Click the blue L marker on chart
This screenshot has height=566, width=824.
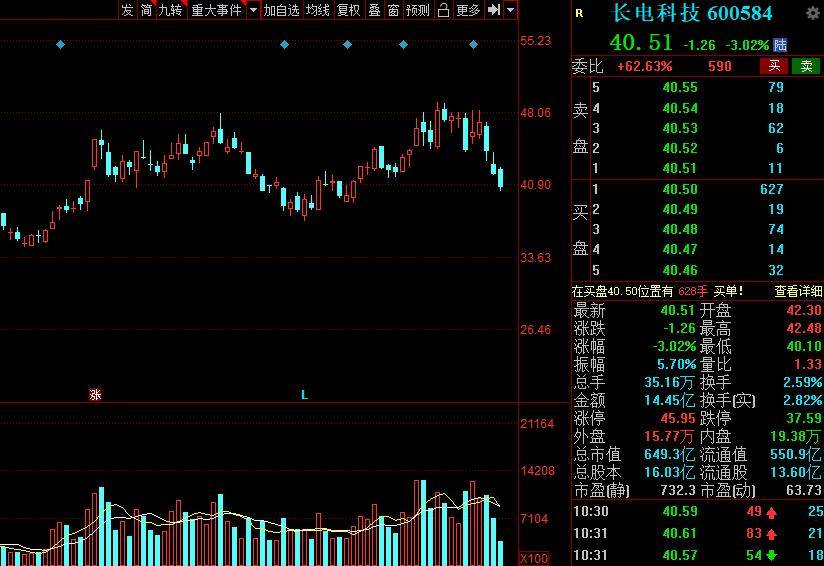[x=304, y=395]
